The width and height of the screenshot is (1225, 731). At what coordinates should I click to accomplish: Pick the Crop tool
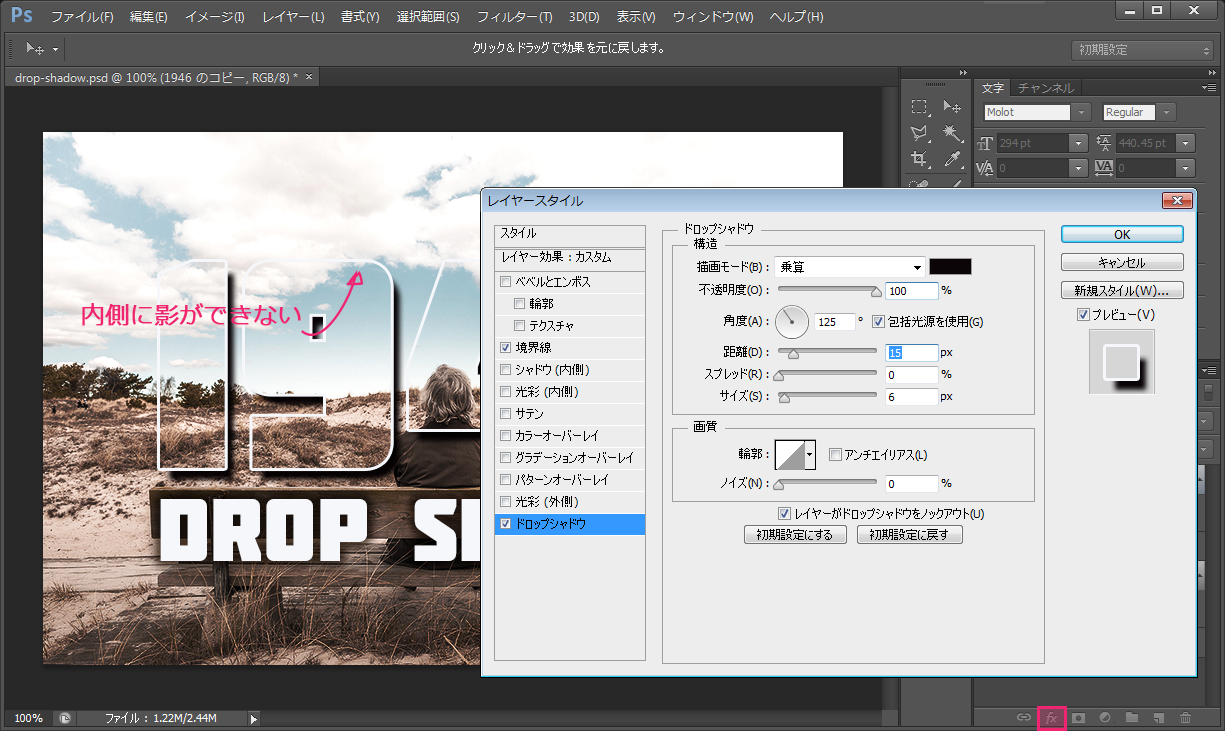pyautogui.click(x=919, y=158)
